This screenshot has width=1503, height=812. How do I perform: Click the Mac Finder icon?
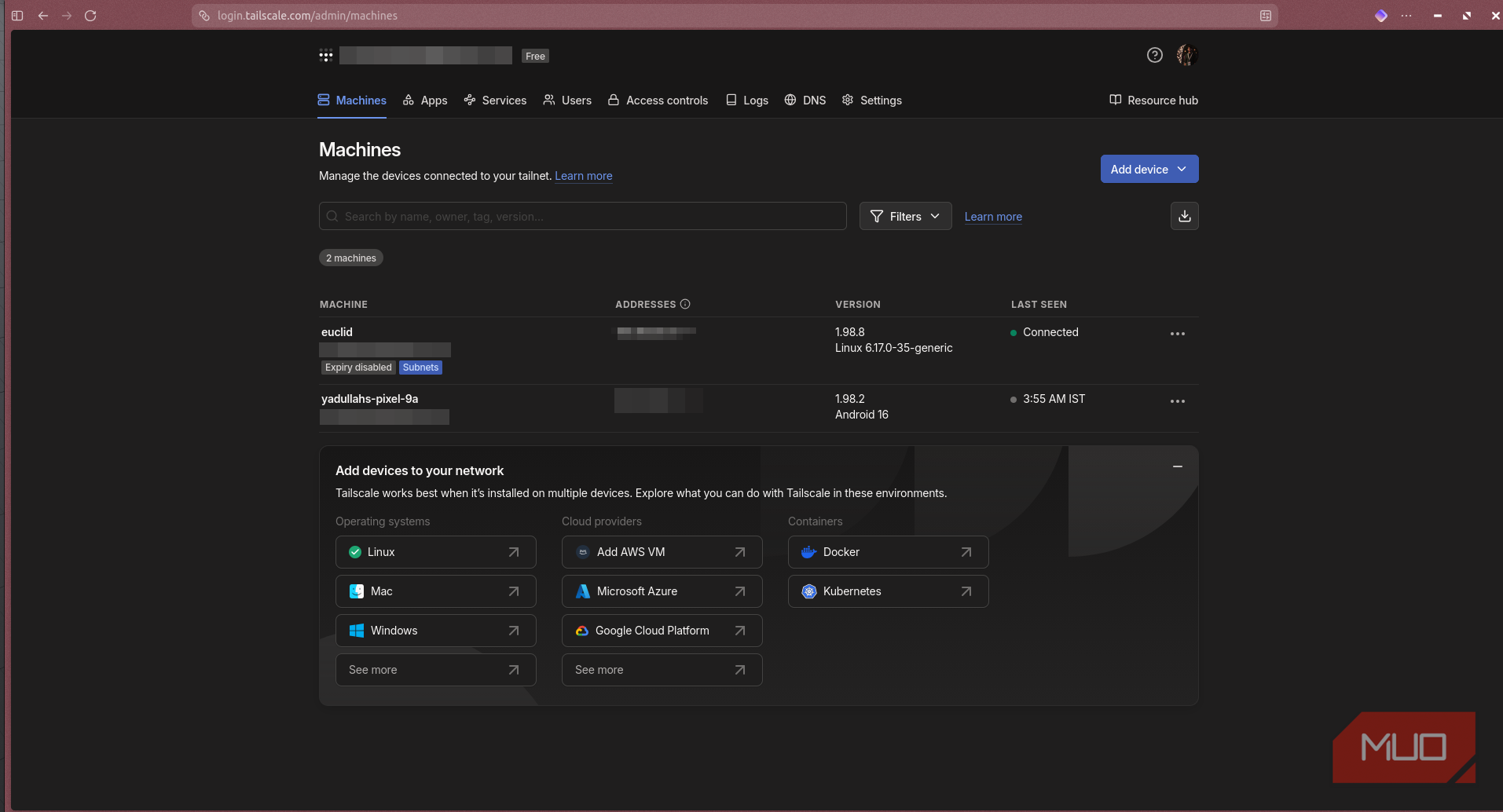(357, 591)
